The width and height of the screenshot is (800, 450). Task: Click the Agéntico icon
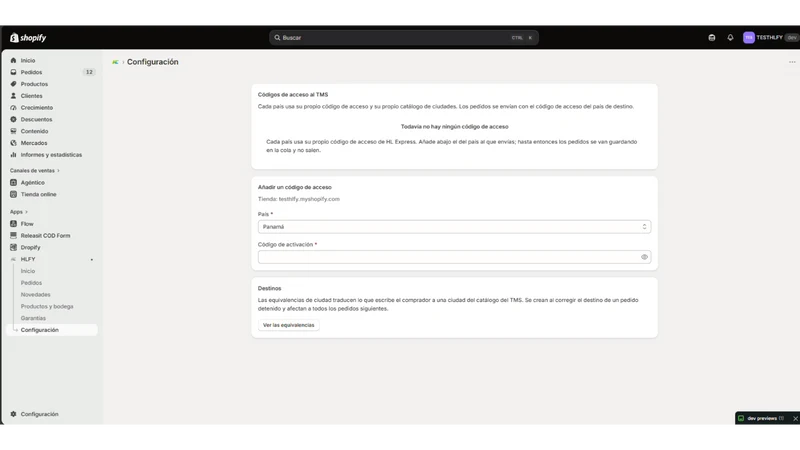pyautogui.click(x=13, y=183)
